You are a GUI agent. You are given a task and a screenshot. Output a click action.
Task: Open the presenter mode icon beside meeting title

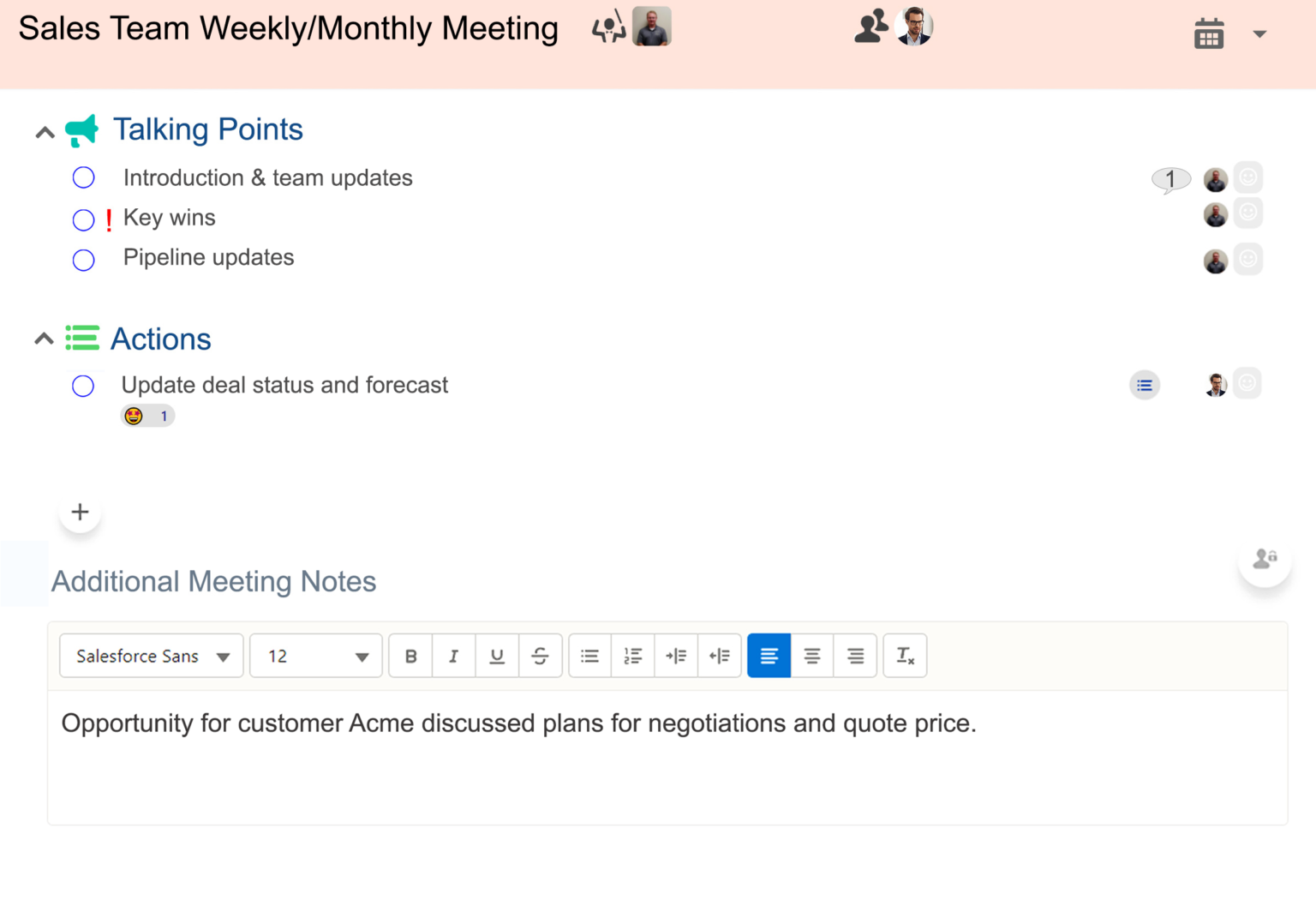point(608,27)
